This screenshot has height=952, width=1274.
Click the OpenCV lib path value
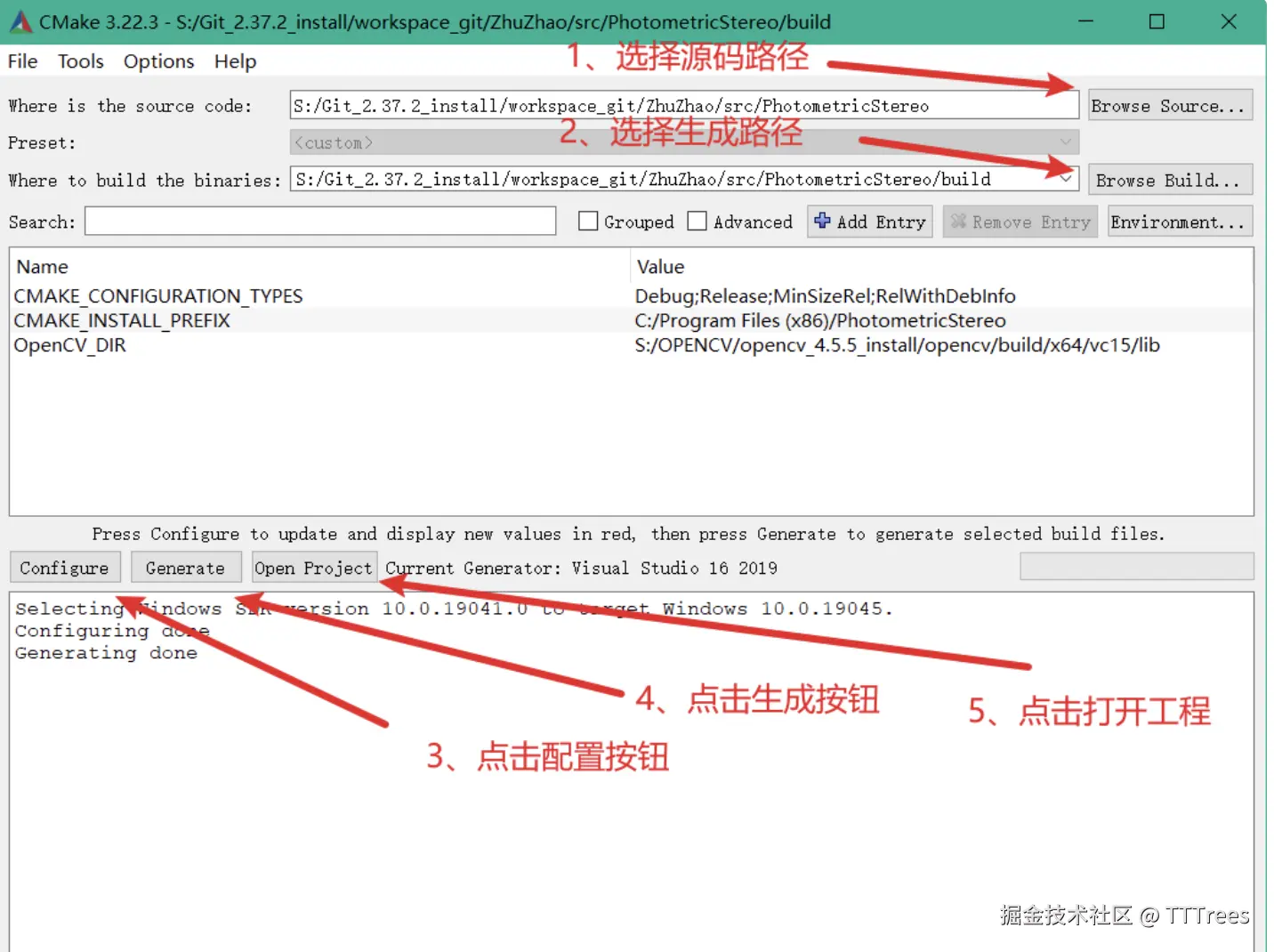897,345
